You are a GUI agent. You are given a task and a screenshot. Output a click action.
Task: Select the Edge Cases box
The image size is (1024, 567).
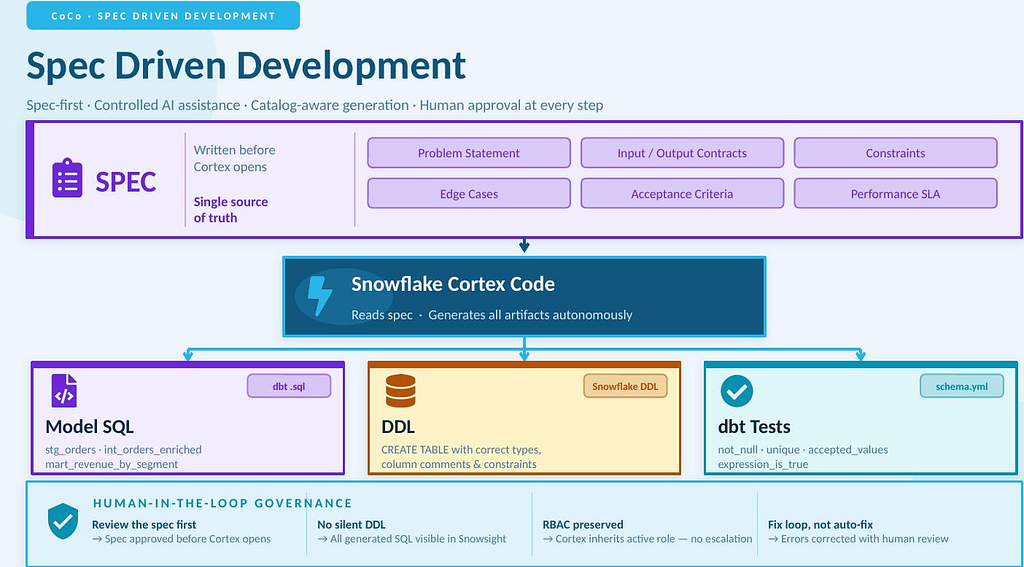click(x=469, y=193)
